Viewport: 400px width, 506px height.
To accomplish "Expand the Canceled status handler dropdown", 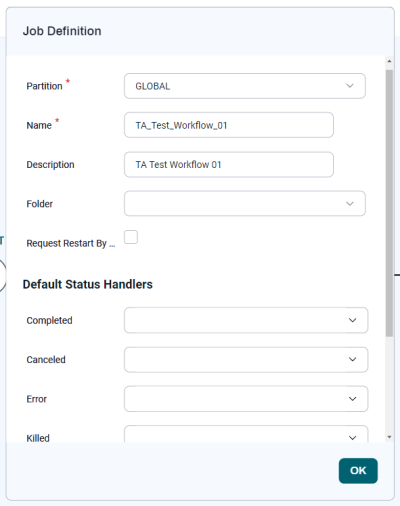I will click(246, 360).
